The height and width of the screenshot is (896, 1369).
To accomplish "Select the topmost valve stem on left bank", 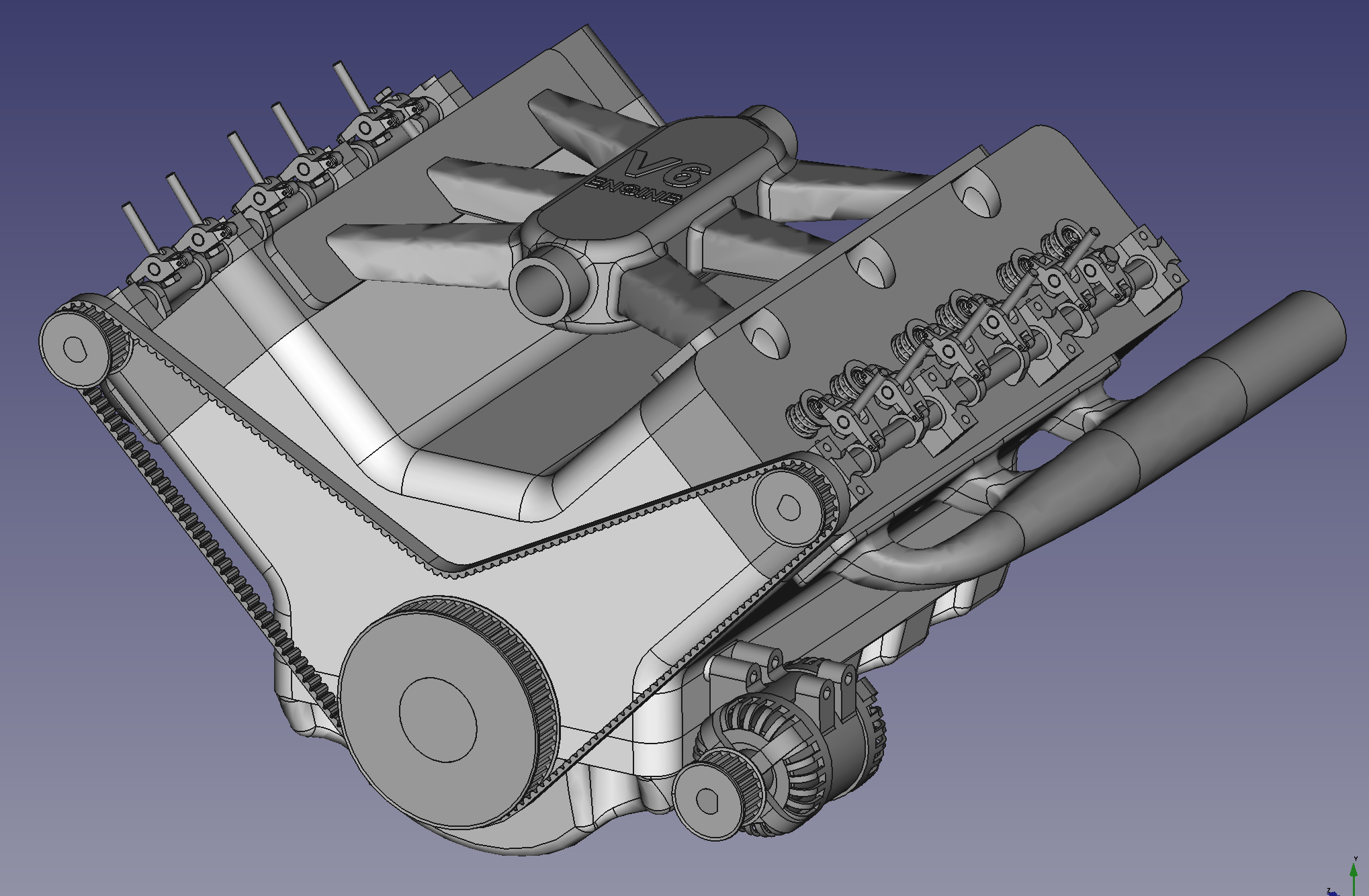I will [351, 86].
